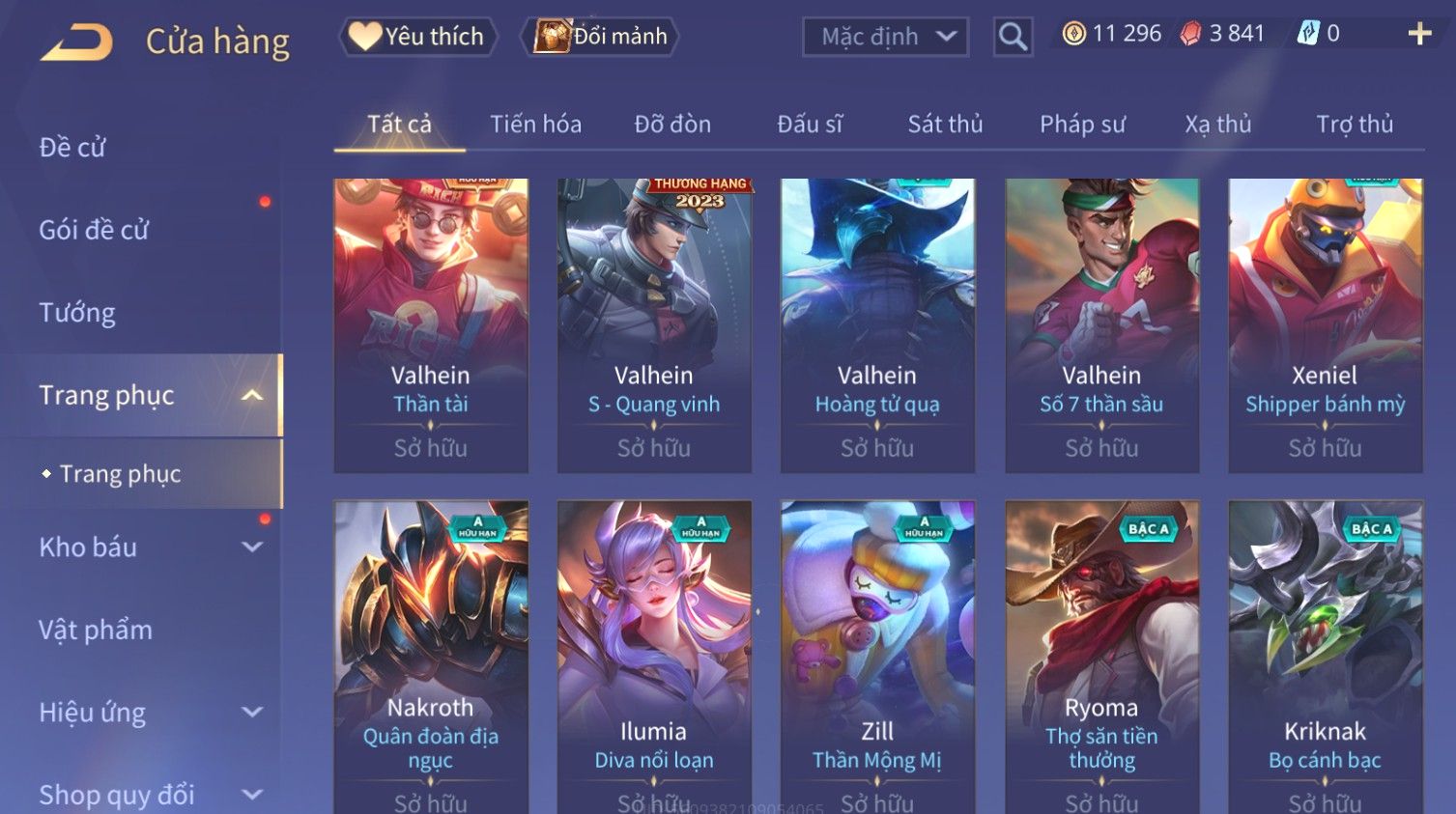Viewport: 1456px width, 814px height.
Task: Go to Tướng in sidebar
Action: click(77, 313)
